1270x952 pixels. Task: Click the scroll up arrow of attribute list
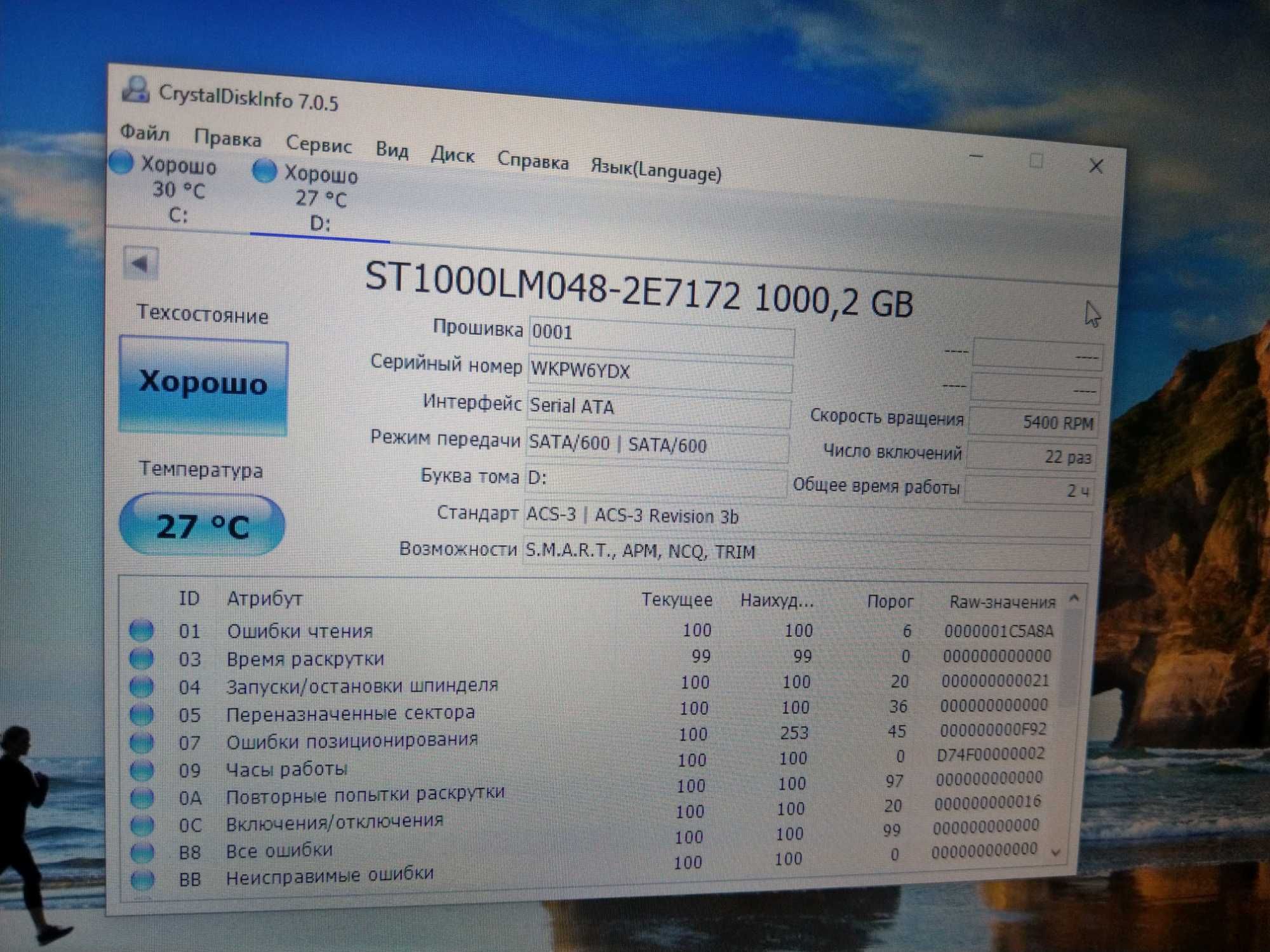[x=1074, y=598]
